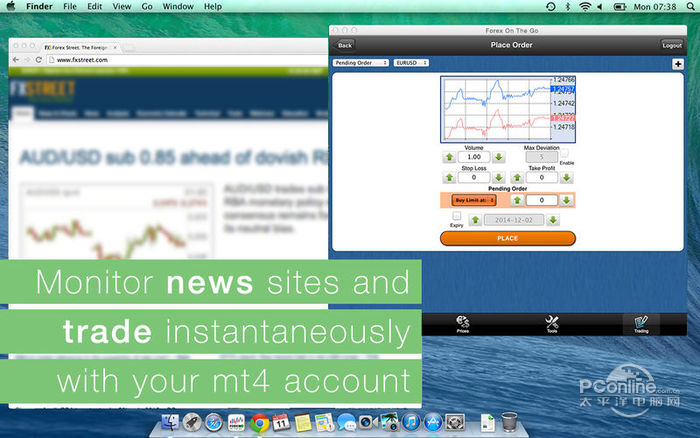Open the Prices tab icon
Viewport: 700px width, 438px height.
click(462, 324)
